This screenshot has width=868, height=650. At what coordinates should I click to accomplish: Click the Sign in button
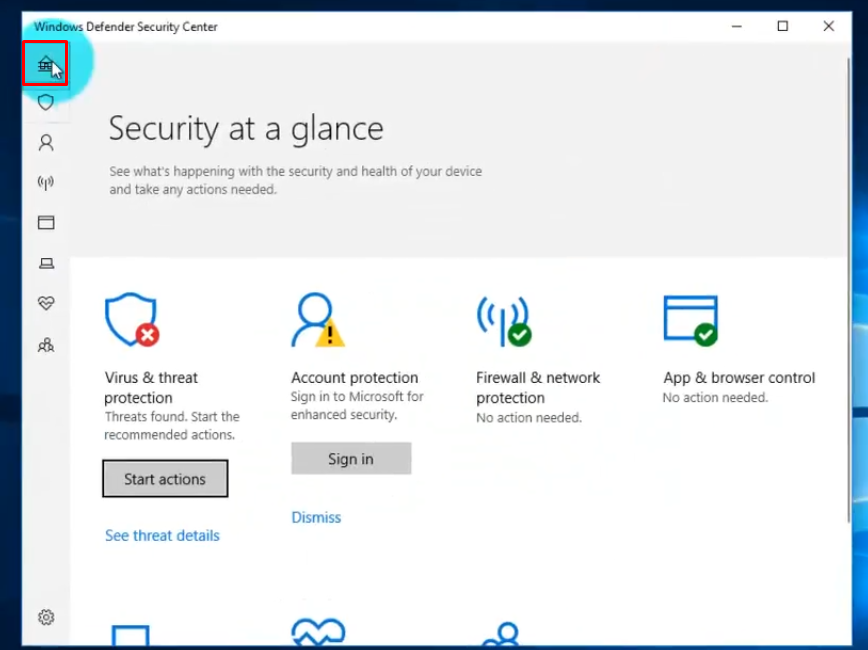[x=351, y=458]
